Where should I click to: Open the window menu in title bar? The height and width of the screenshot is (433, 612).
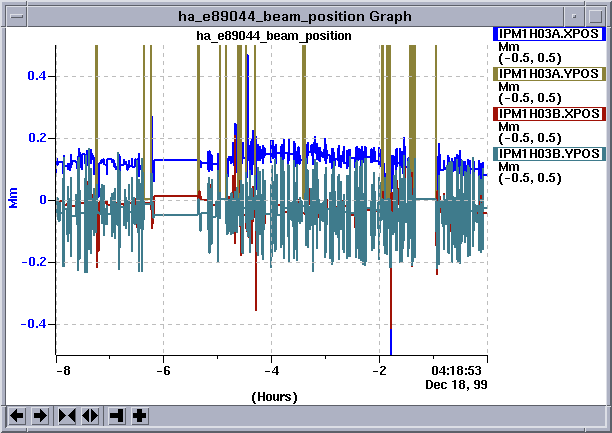15,15
